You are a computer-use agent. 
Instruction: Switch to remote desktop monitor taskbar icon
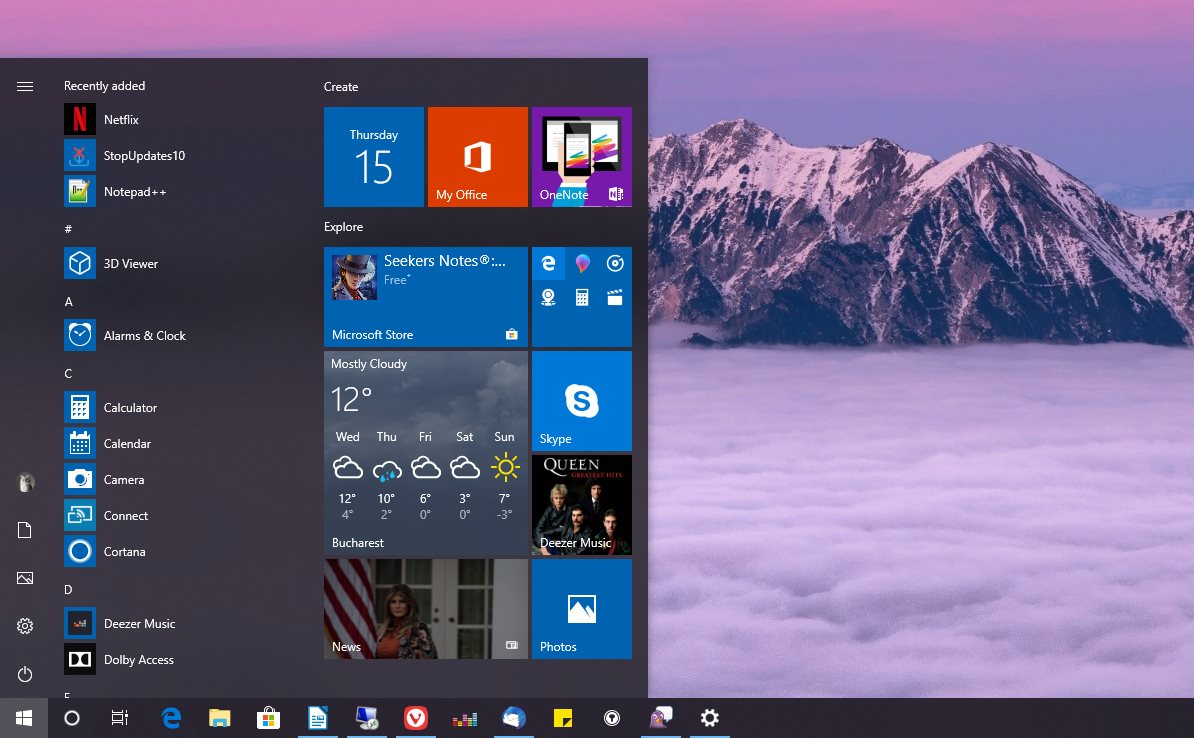pyautogui.click(x=367, y=718)
